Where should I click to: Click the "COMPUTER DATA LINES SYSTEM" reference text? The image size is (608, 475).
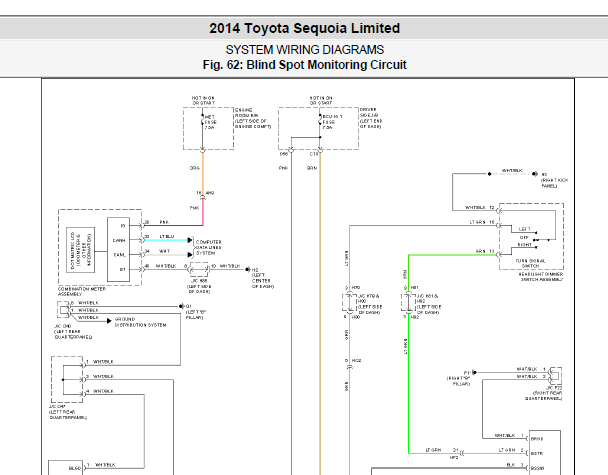point(209,247)
